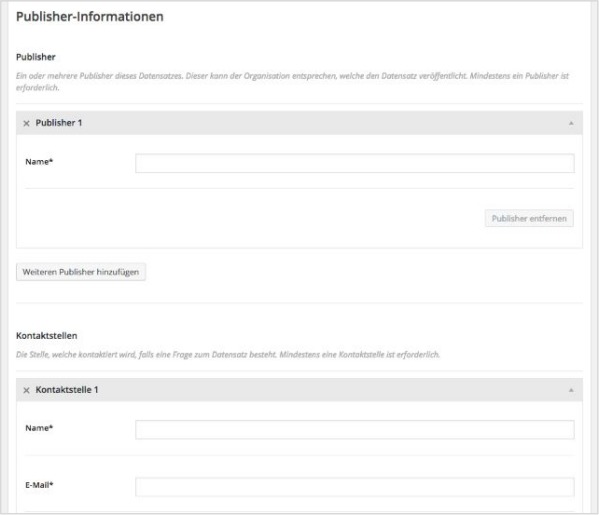599x515 pixels.
Task: Focus the Kontaktstelle 1 Name input field
Action: pos(355,430)
